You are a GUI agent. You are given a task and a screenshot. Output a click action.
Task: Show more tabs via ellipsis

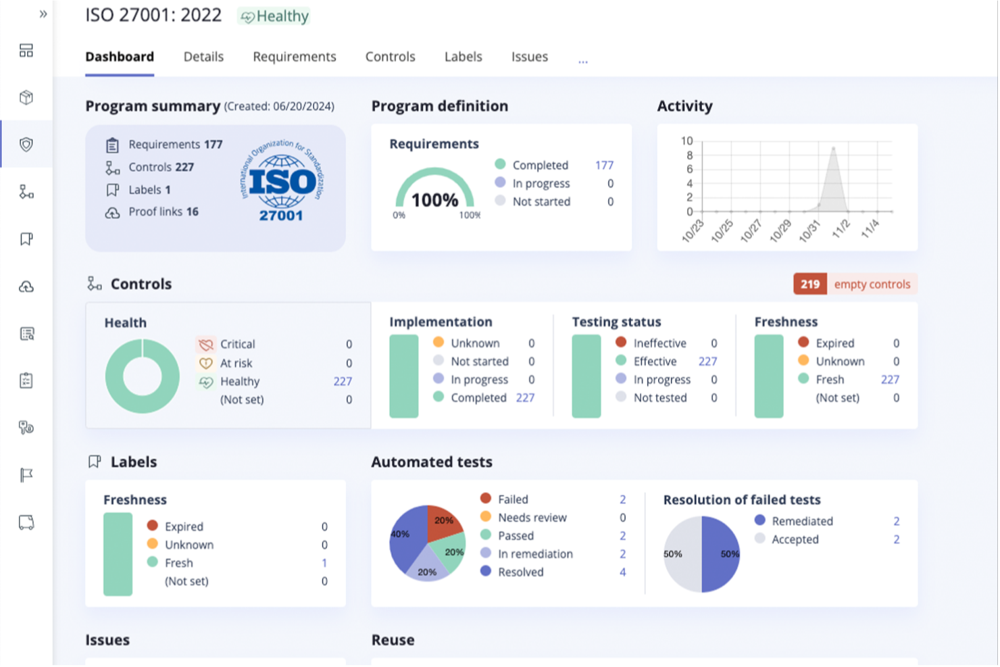point(583,59)
